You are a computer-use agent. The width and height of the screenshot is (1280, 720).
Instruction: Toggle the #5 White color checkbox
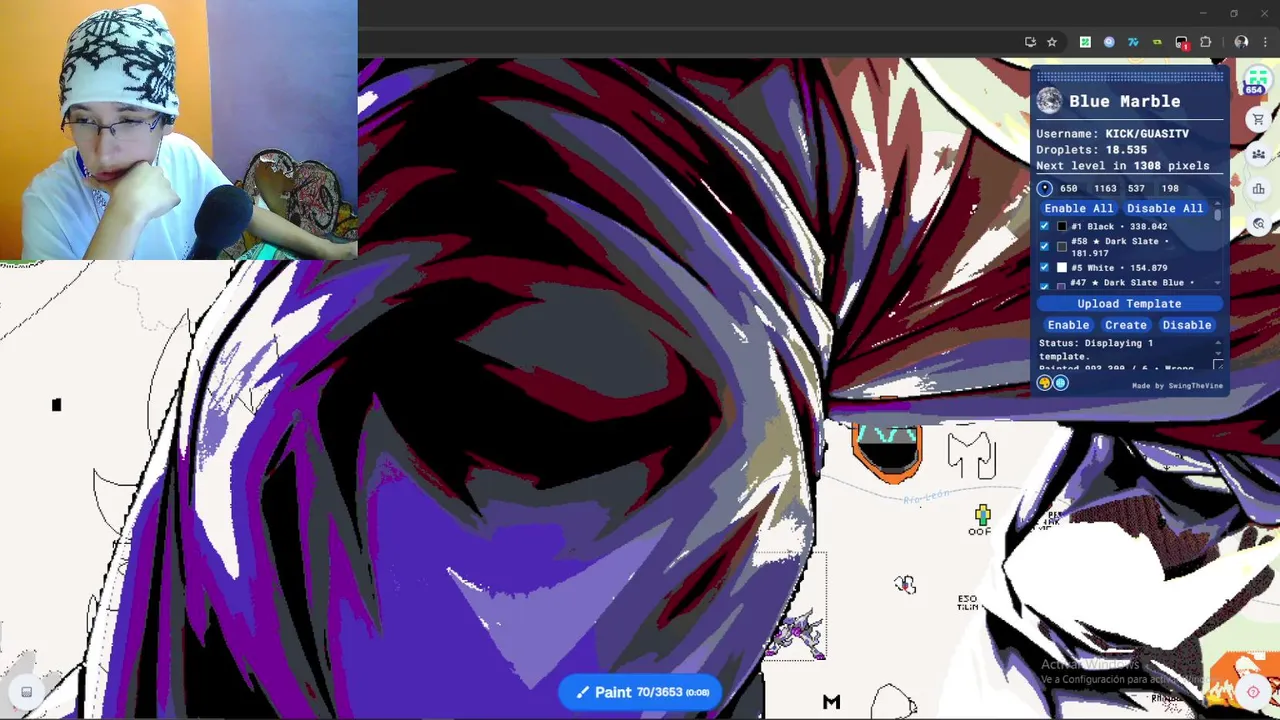(x=1045, y=267)
